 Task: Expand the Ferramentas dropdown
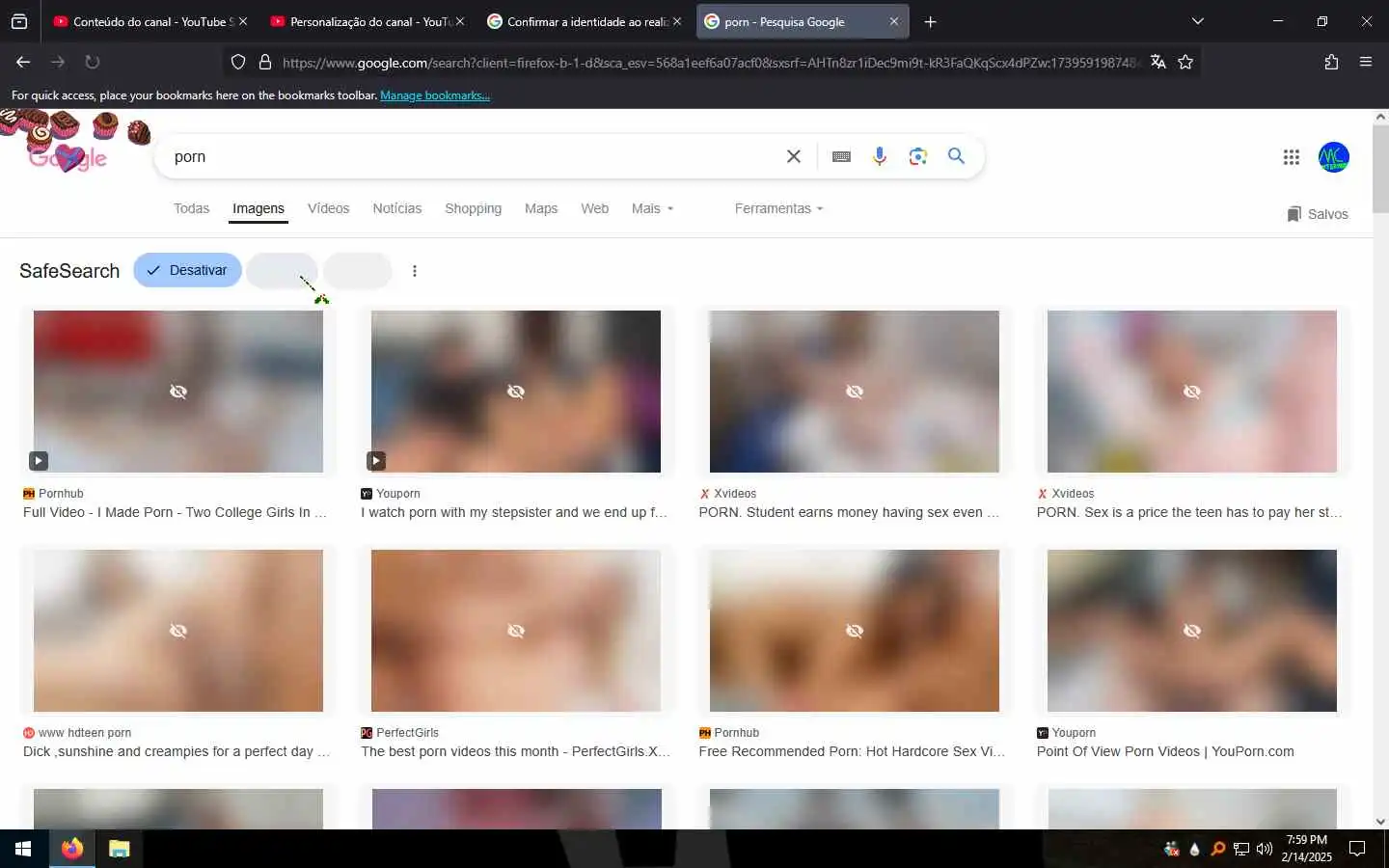779,208
